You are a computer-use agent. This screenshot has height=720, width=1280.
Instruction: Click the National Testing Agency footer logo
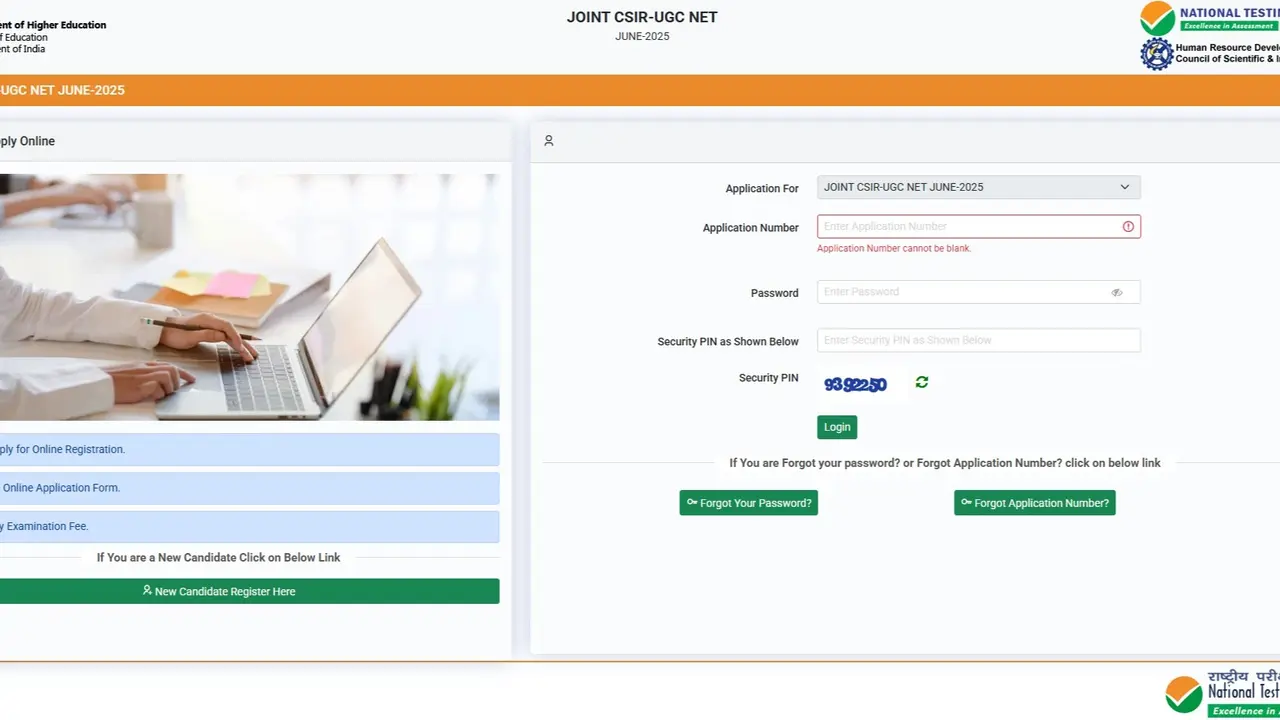click(x=1183, y=691)
